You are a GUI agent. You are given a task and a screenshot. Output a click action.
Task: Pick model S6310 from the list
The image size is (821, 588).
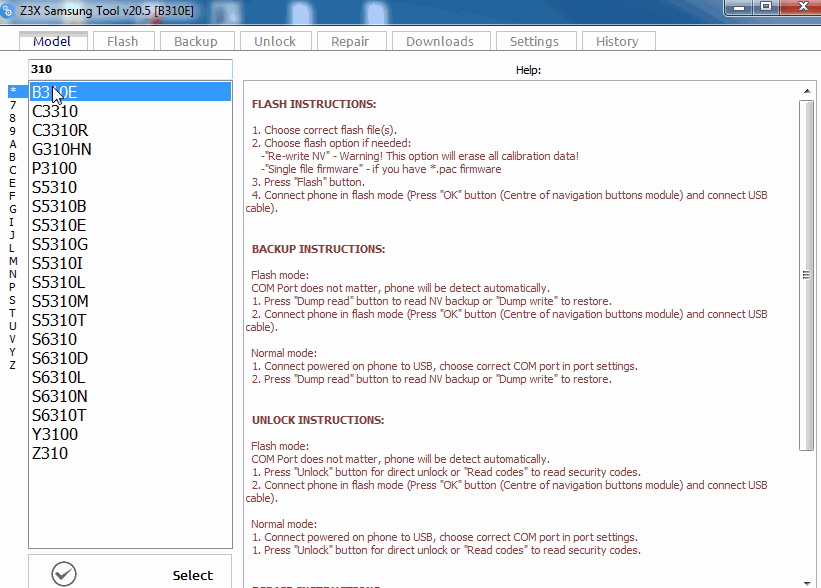click(130, 339)
